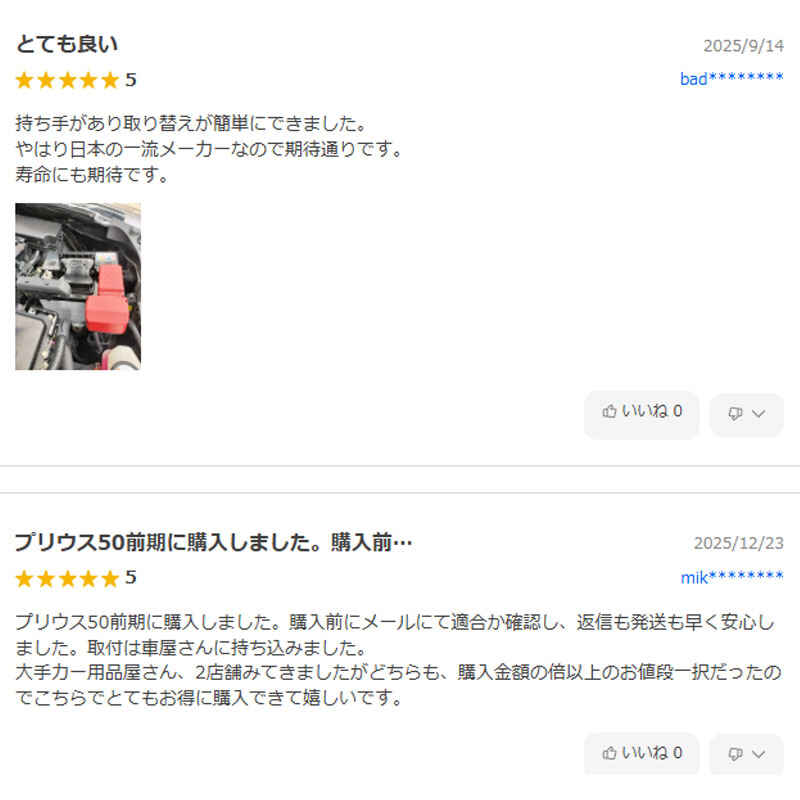Expand chevron beside thumbs-down on first review
Image resolution: width=800 pixels, height=800 pixels.
759,414
